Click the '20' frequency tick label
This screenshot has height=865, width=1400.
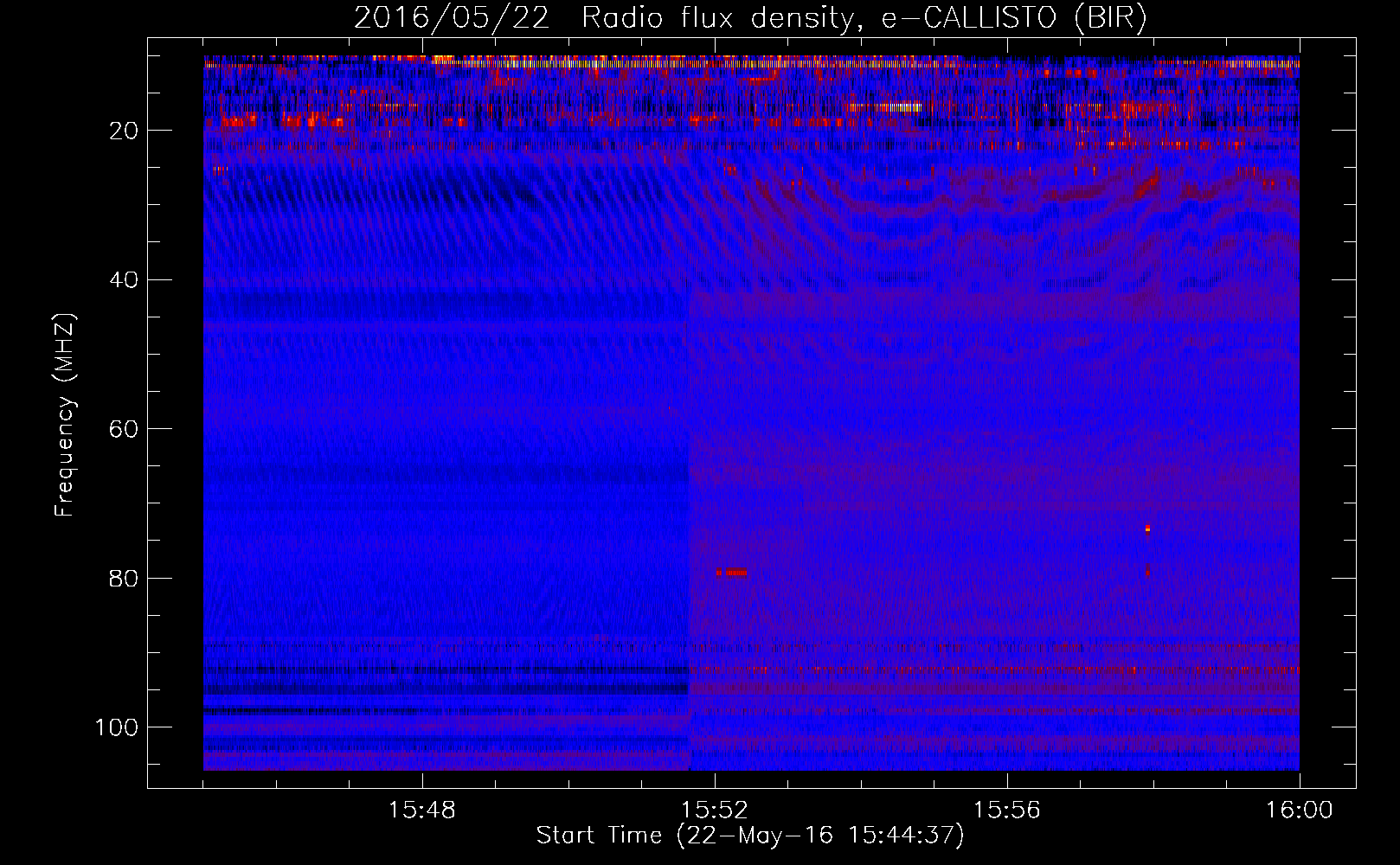click(125, 131)
